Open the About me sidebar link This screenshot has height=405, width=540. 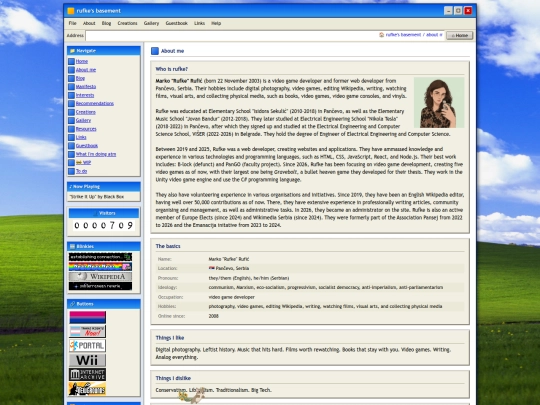[x=86, y=70]
